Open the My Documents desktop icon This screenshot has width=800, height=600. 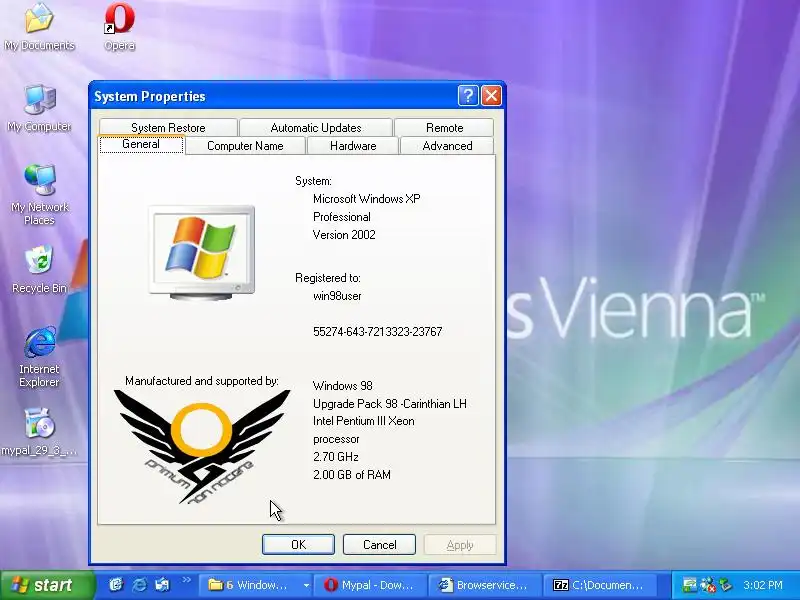pyautogui.click(x=39, y=27)
